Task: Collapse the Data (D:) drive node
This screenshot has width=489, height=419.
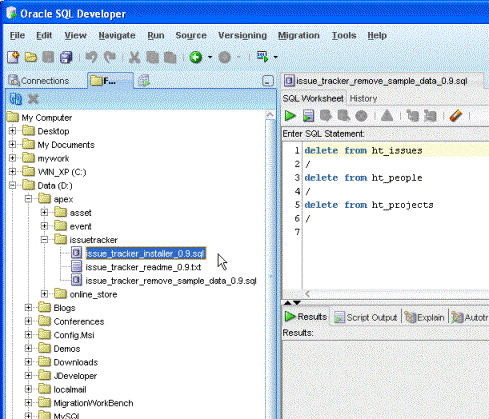Action: pos(12,185)
